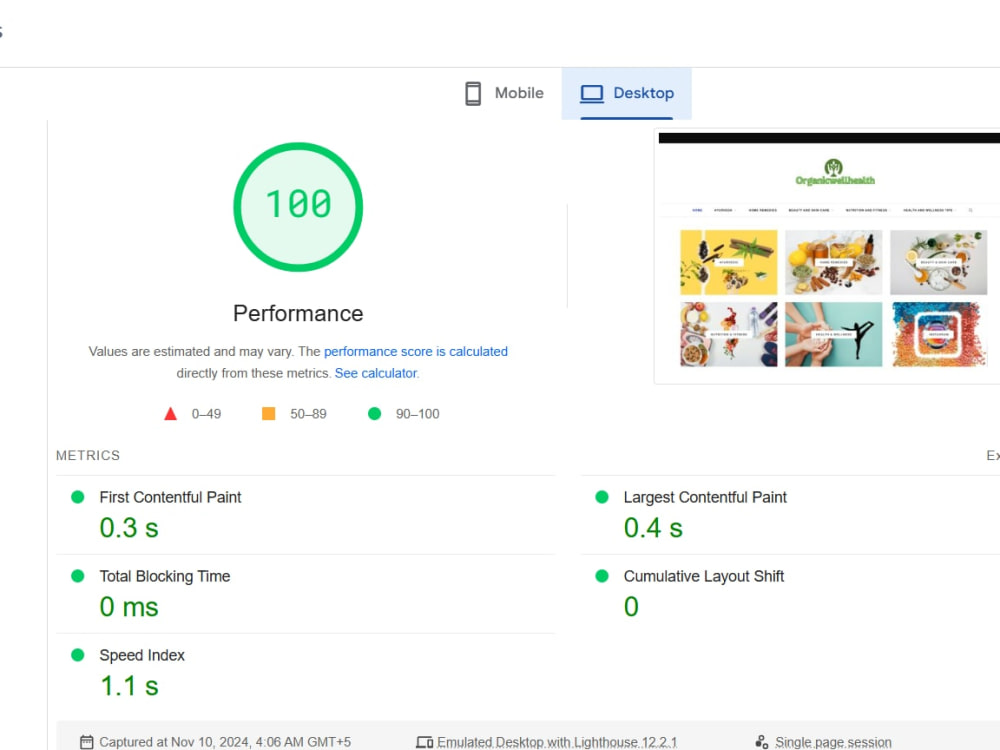The width and height of the screenshot is (1000, 750).
Task: Click green dot beside Total Blocking Time
Action: click(78, 576)
